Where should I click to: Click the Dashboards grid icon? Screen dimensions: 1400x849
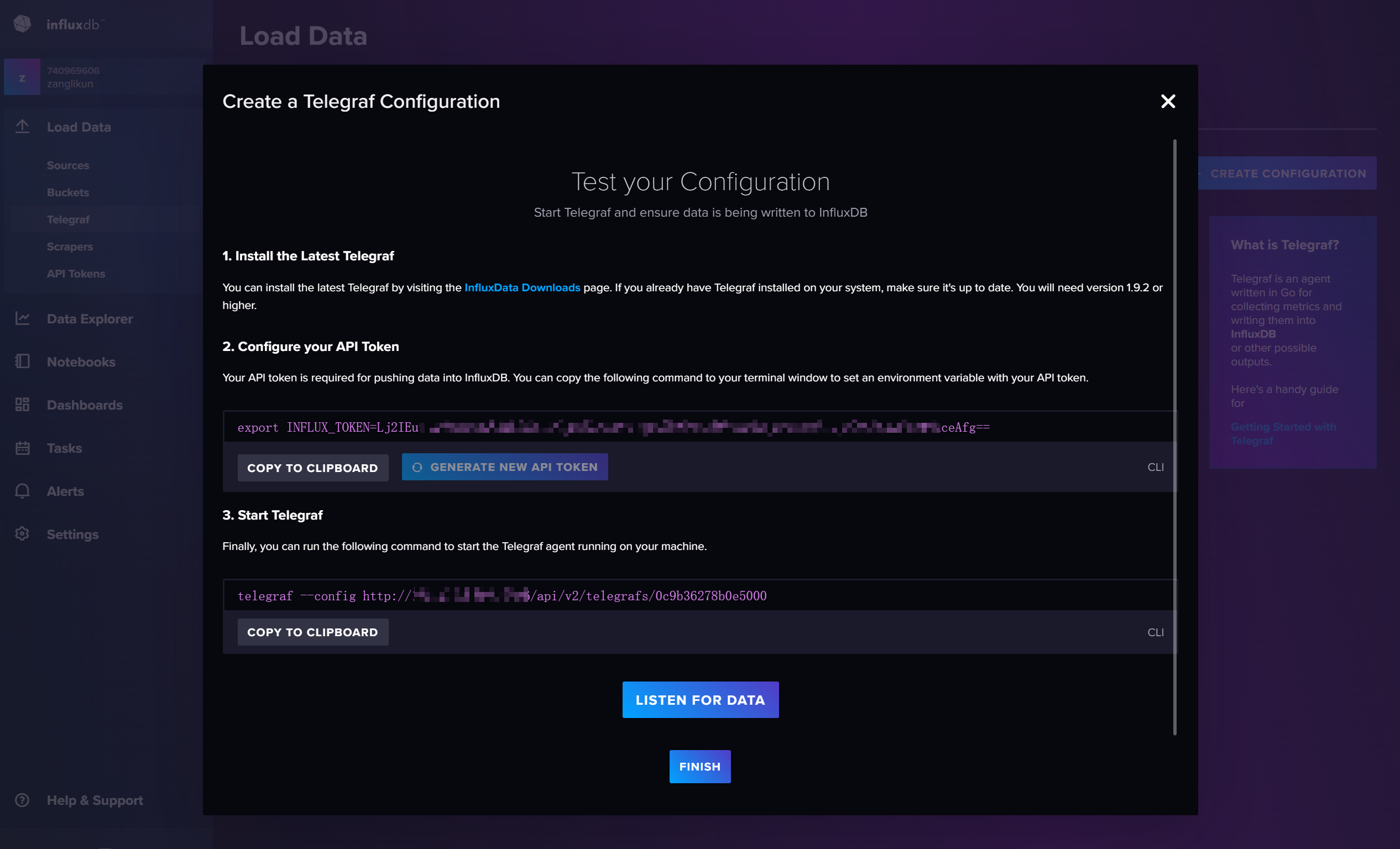(22, 405)
